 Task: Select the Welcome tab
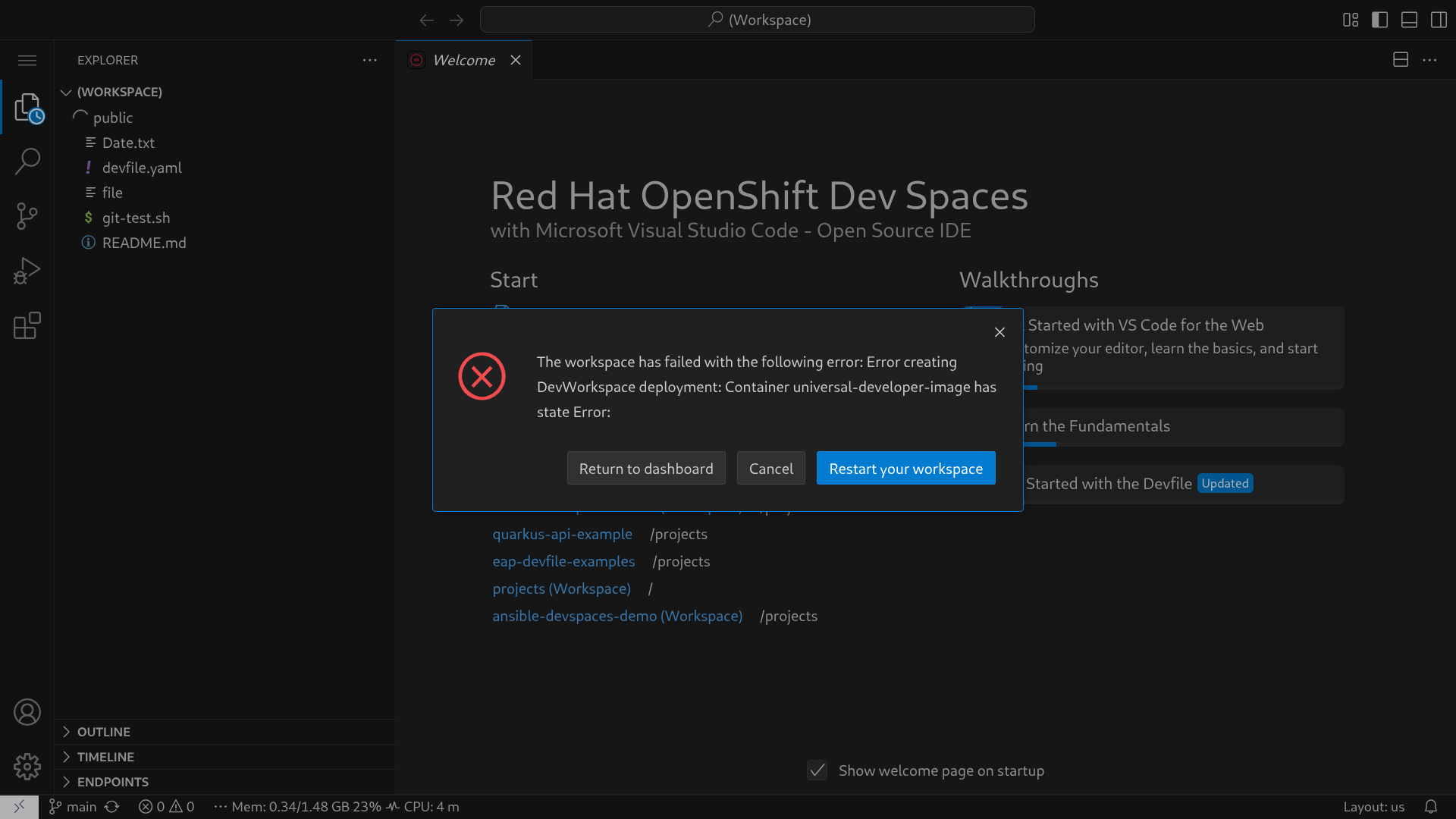point(463,60)
